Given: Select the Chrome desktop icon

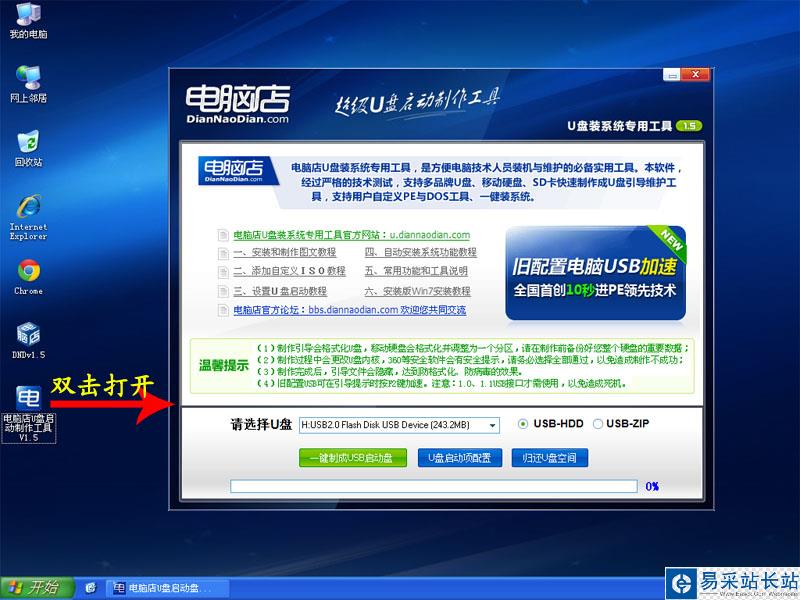Looking at the screenshot, I should pos(28,277).
